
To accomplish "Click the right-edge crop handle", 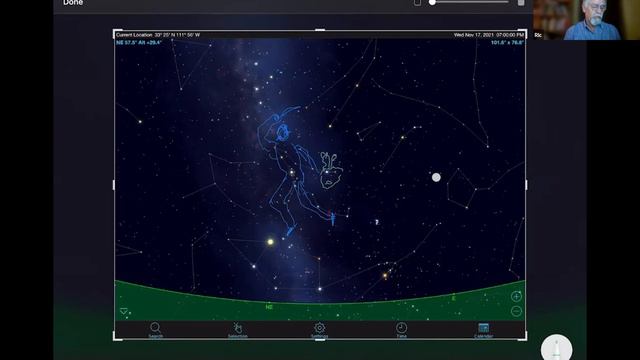I will click(526, 185).
